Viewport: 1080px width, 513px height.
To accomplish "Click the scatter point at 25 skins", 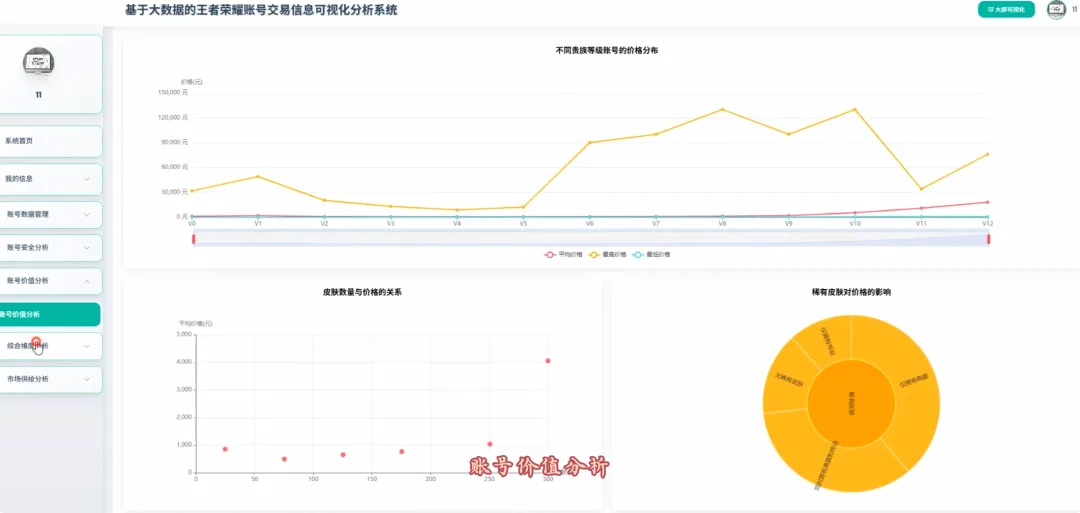I will coord(225,449).
